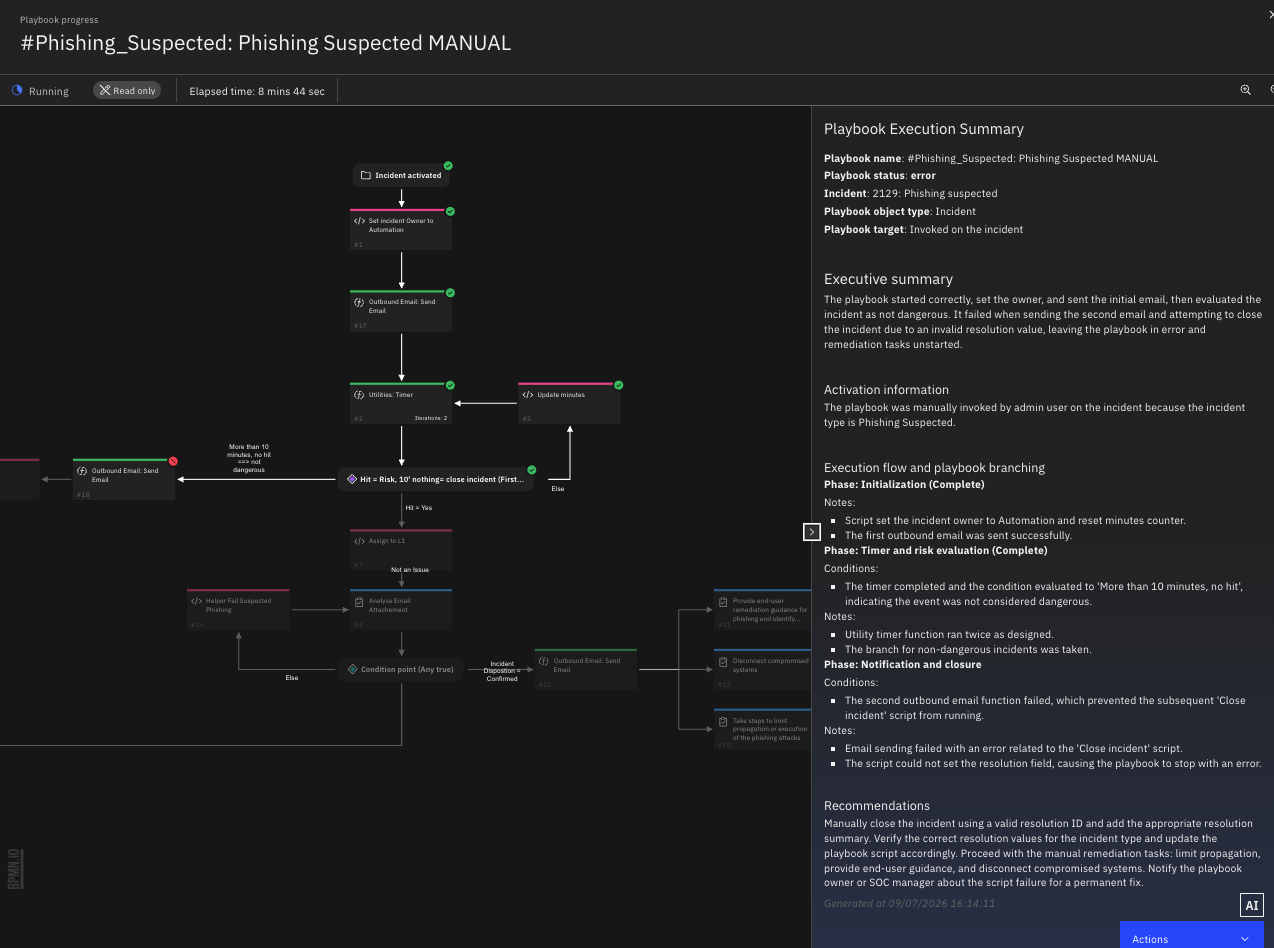Click 'Phase: Initialization (Complete)' text

point(904,485)
